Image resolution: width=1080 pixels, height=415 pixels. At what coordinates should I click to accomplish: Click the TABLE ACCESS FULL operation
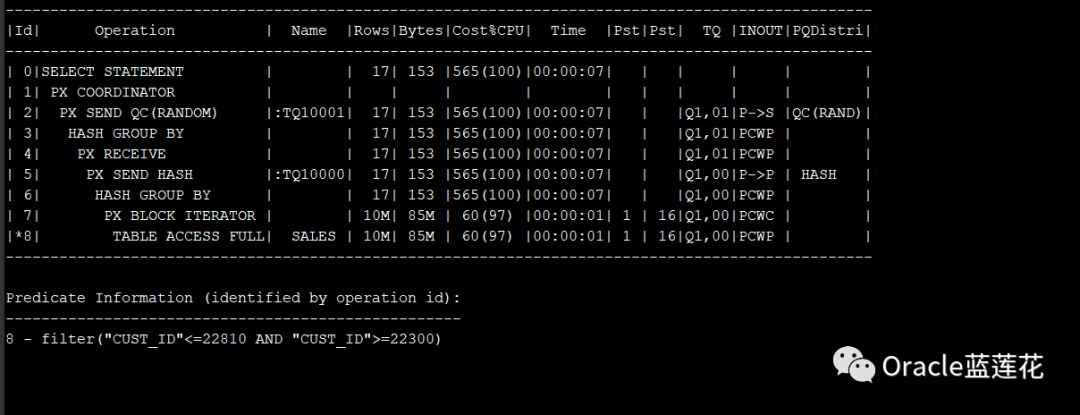click(x=188, y=236)
